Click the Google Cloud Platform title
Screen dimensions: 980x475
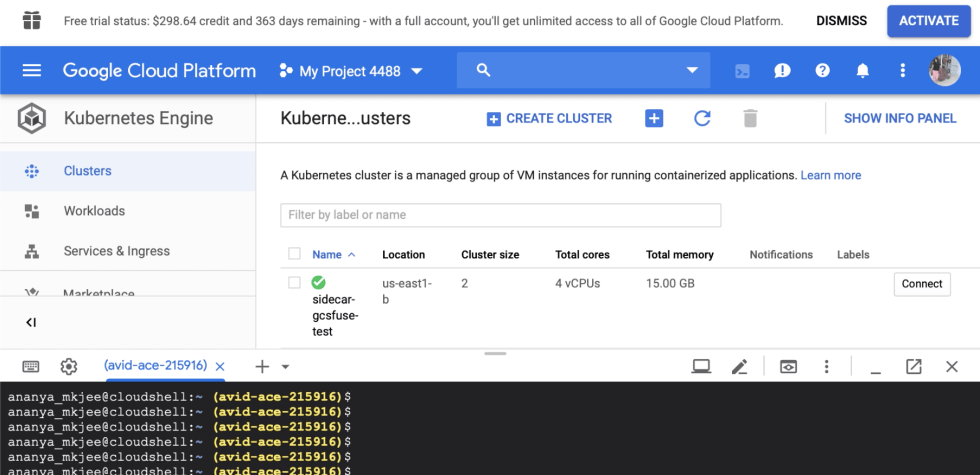click(159, 71)
